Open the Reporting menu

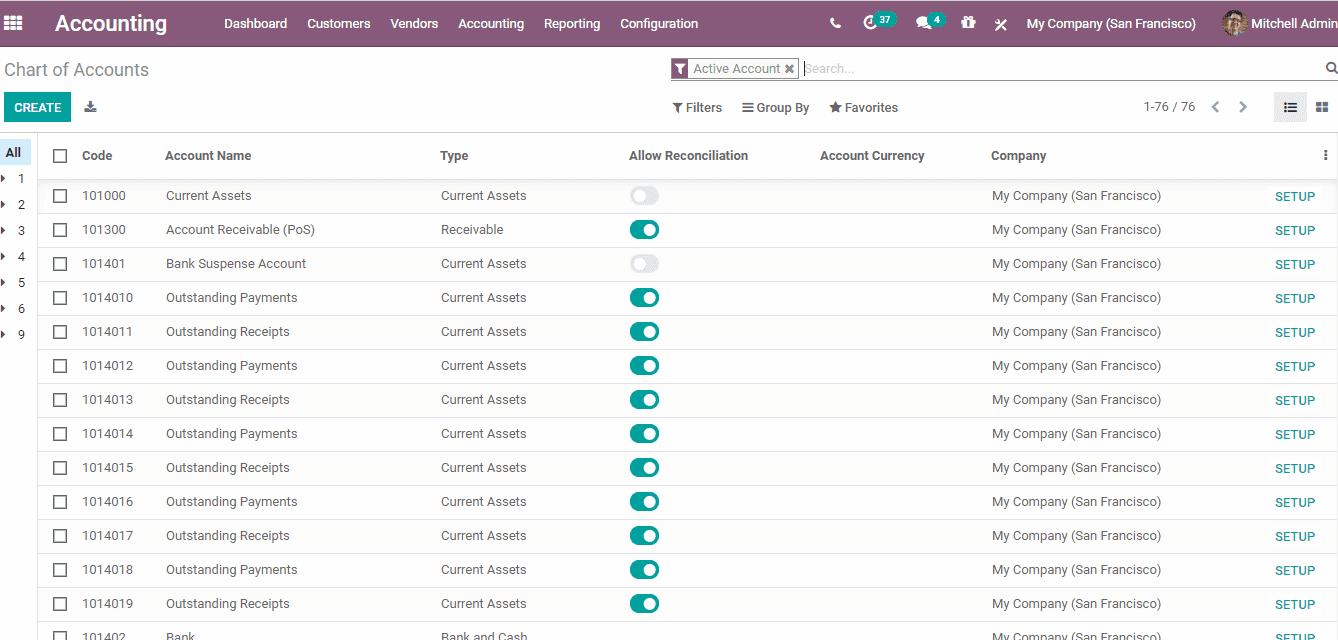(x=572, y=23)
